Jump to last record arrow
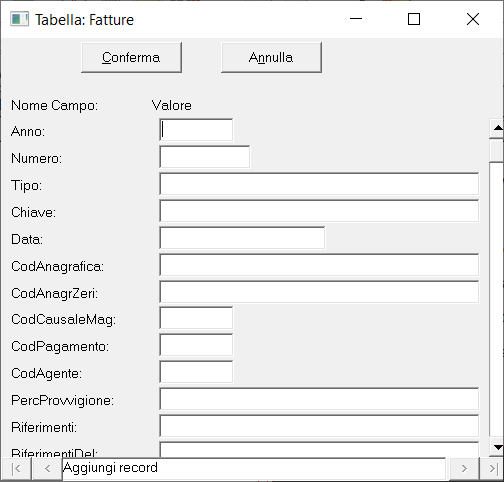The width and height of the screenshot is (504, 482). point(493,469)
